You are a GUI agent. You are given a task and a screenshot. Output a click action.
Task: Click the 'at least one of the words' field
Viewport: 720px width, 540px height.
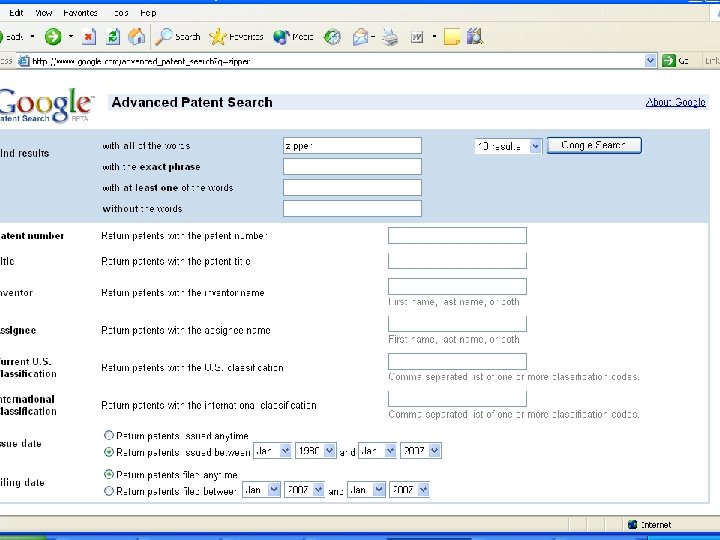352,187
